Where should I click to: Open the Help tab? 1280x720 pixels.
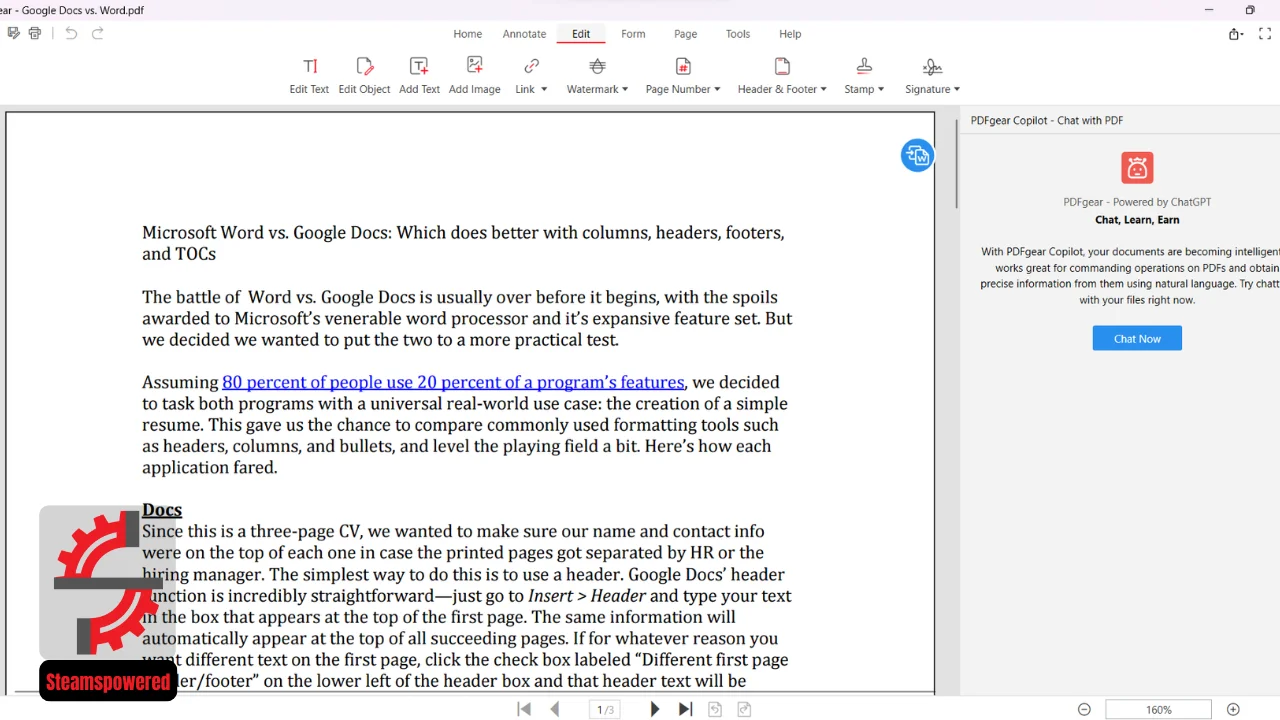790,34
